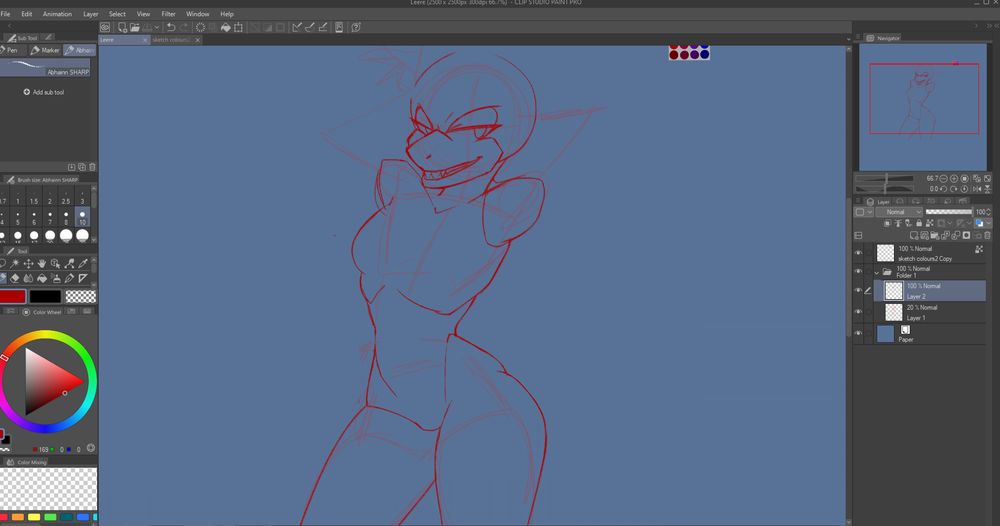Image resolution: width=1000 pixels, height=526 pixels.
Task: Open the Filter menu
Action: (169, 14)
